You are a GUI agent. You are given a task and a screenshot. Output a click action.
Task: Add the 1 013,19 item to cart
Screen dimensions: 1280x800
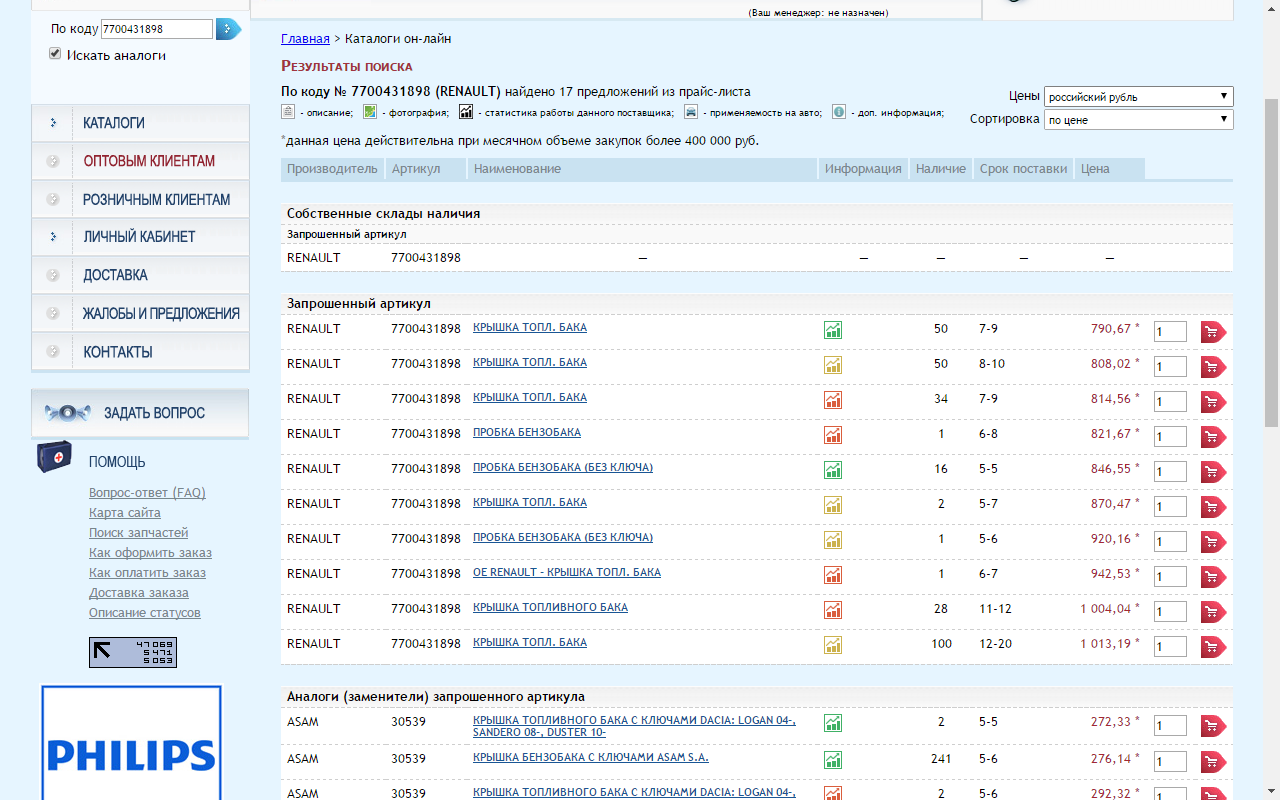[1213, 647]
